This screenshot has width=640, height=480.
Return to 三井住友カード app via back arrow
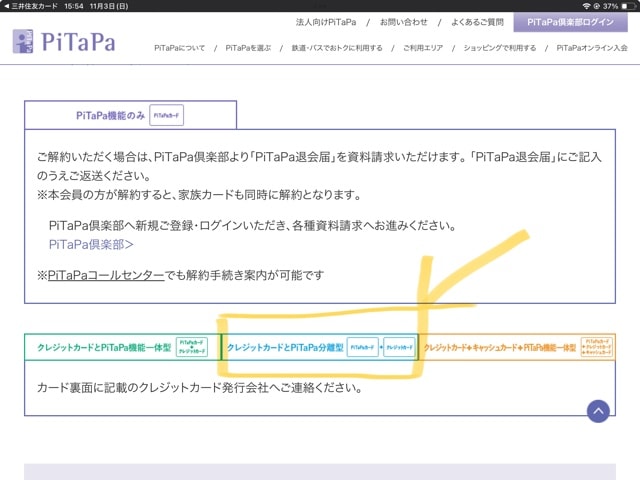tap(31, 6)
